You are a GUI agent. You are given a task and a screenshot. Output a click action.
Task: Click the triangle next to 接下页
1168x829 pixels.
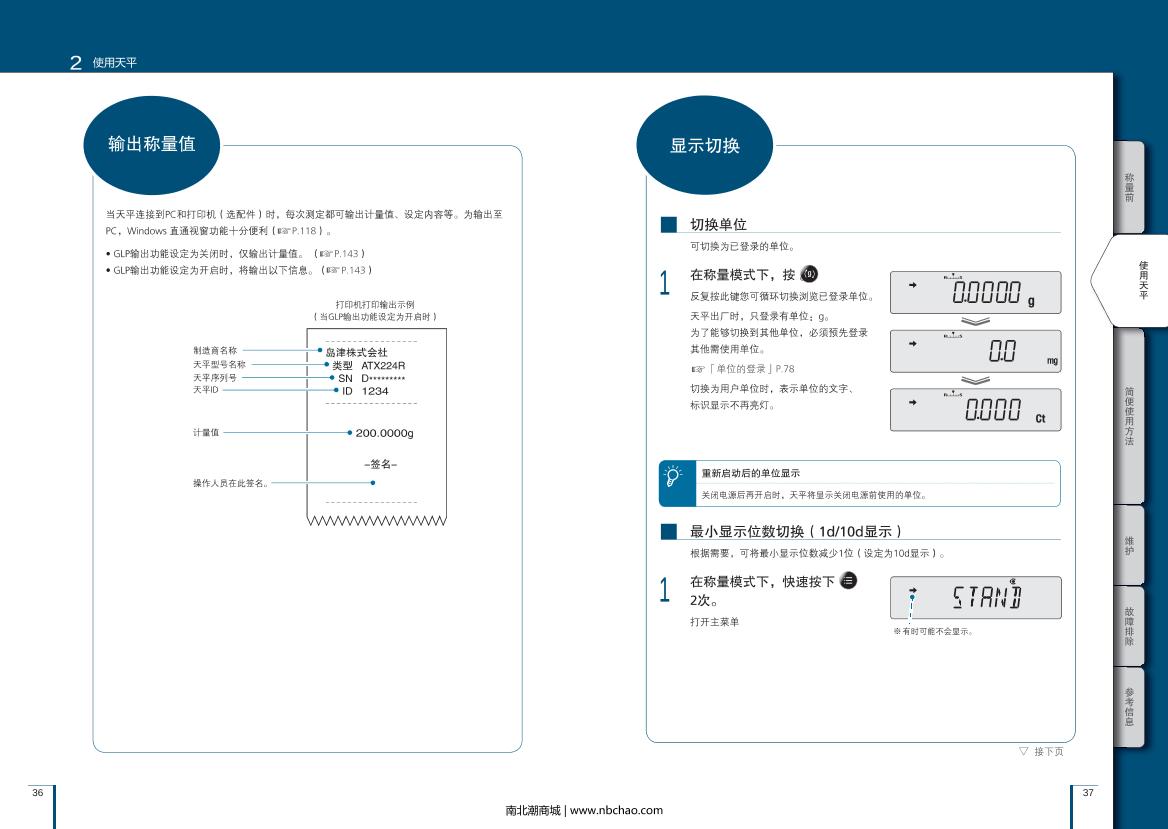(1023, 751)
